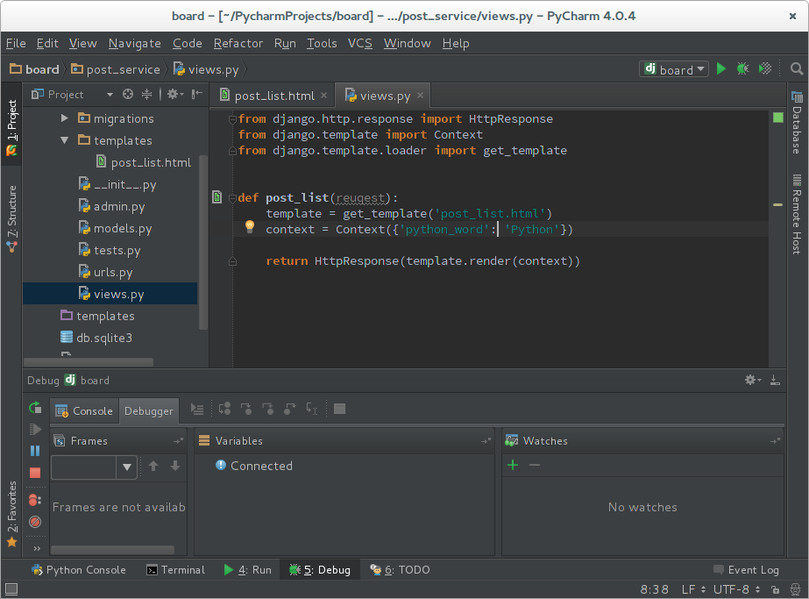Toggle read-only lock icon in status bar

click(x=775, y=589)
